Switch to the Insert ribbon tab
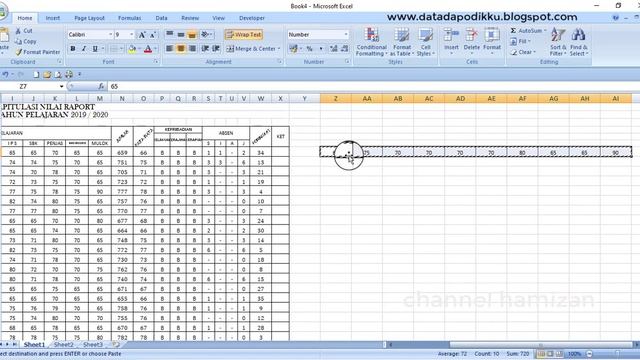Image resolution: width=640 pixels, height=360 pixels. click(x=53, y=18)
